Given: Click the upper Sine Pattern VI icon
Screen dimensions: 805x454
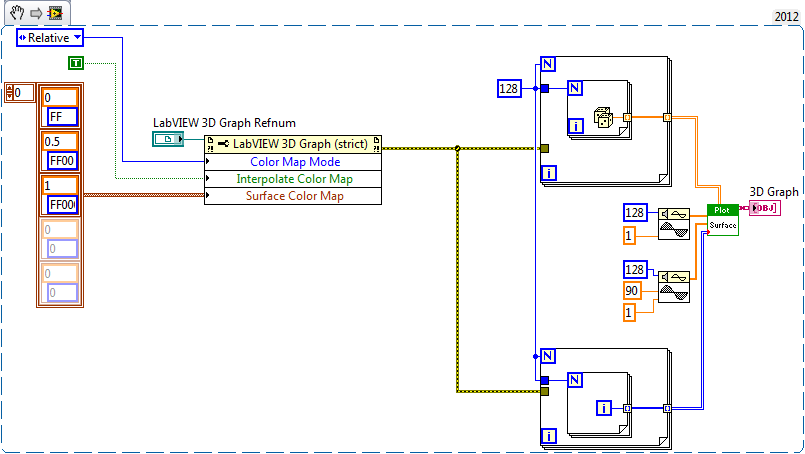Looking at the screenshot, I should click(x=674, y=224).
